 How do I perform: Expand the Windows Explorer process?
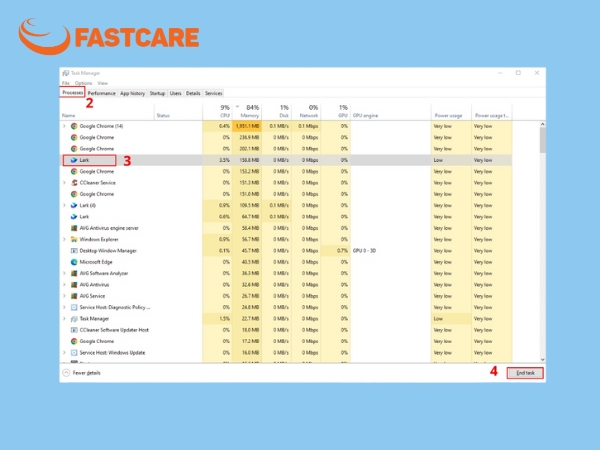[64, 239]
